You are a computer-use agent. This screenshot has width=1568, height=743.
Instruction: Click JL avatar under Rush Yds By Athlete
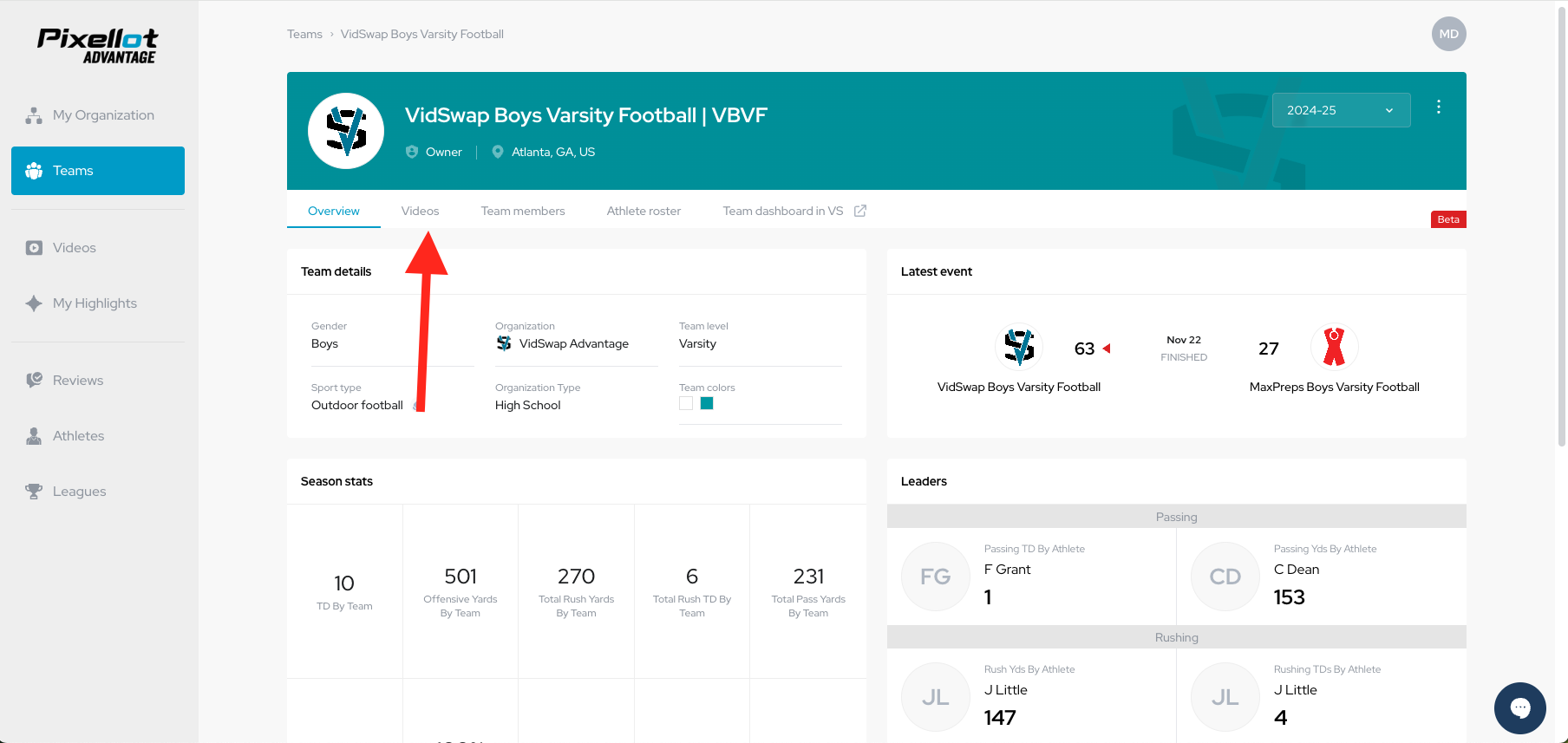click(x=936, y=697)
